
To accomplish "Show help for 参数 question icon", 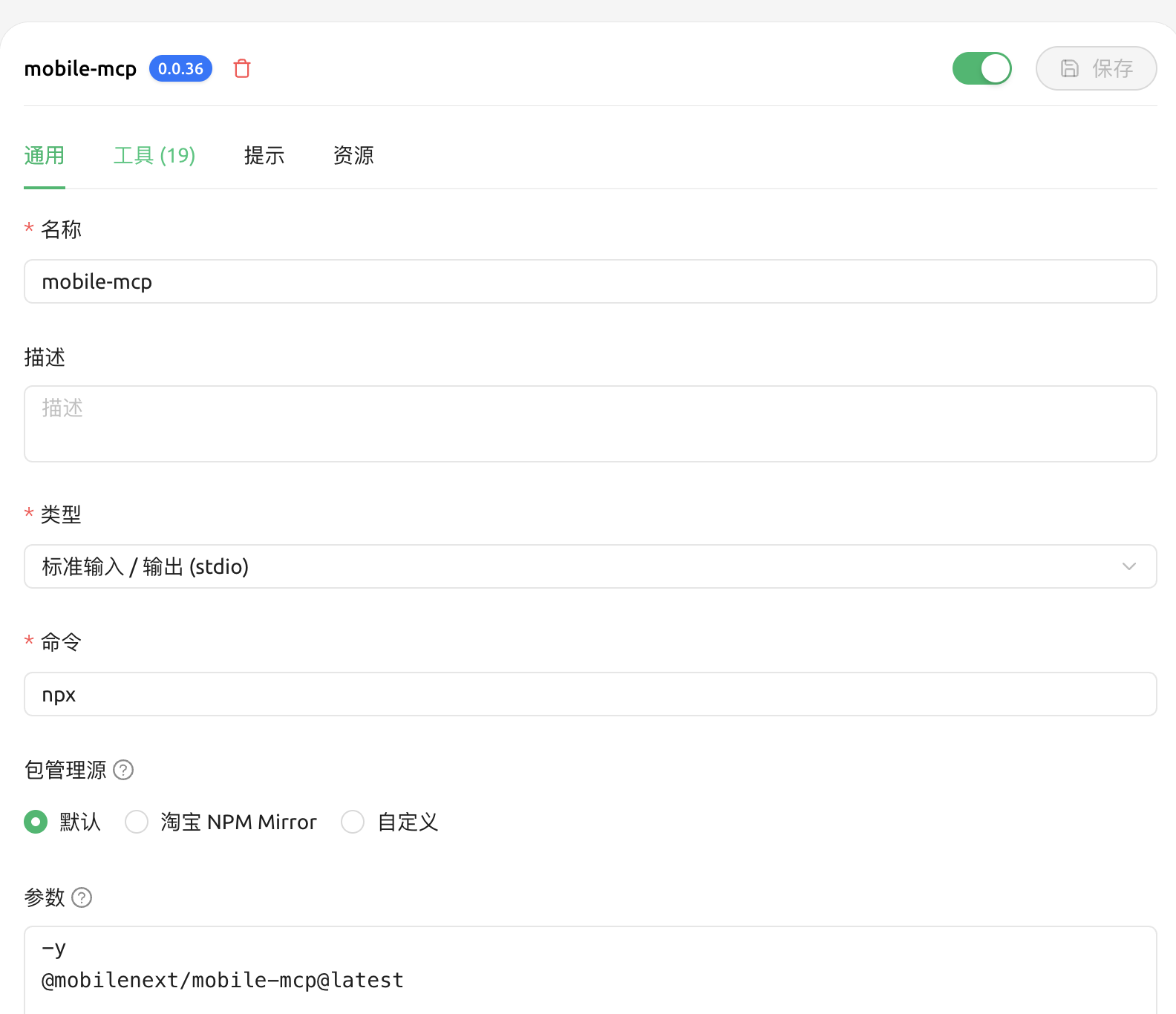I will pyautogui.click(x=82, y=897).
